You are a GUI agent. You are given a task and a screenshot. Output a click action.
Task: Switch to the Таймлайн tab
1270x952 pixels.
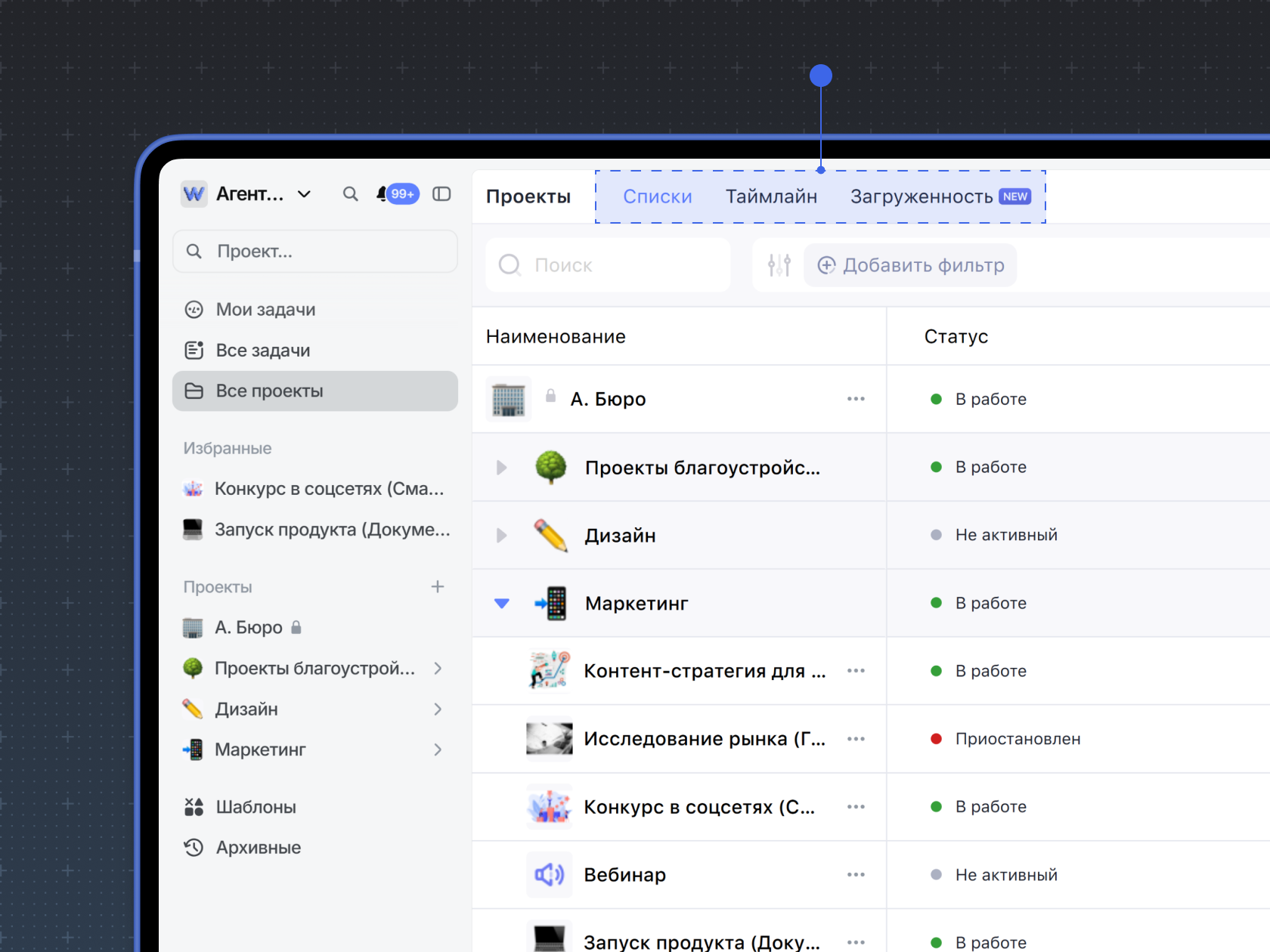pyautogui.click(x=771, y=197)
